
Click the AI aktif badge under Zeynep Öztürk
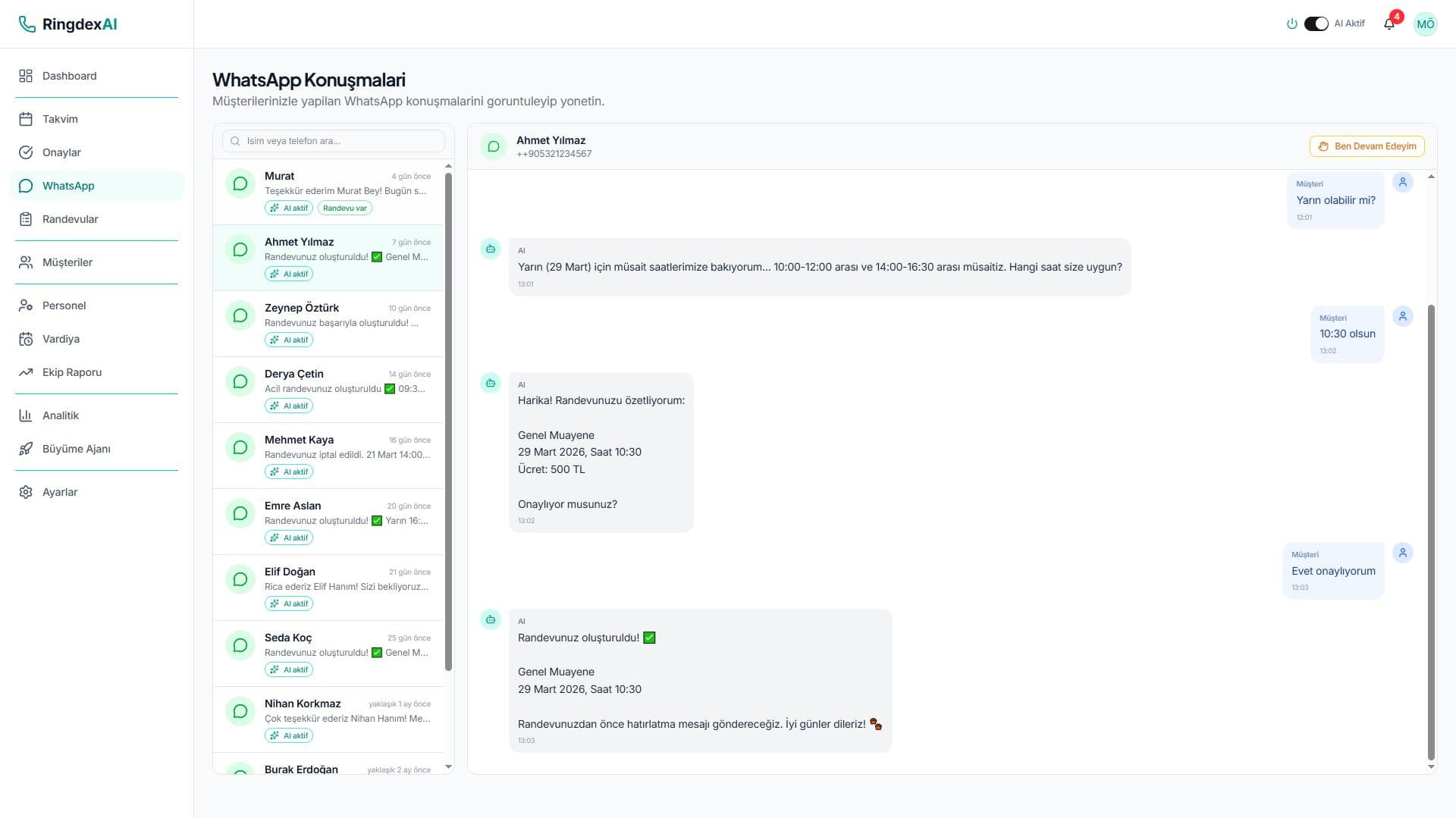(289, 340)
